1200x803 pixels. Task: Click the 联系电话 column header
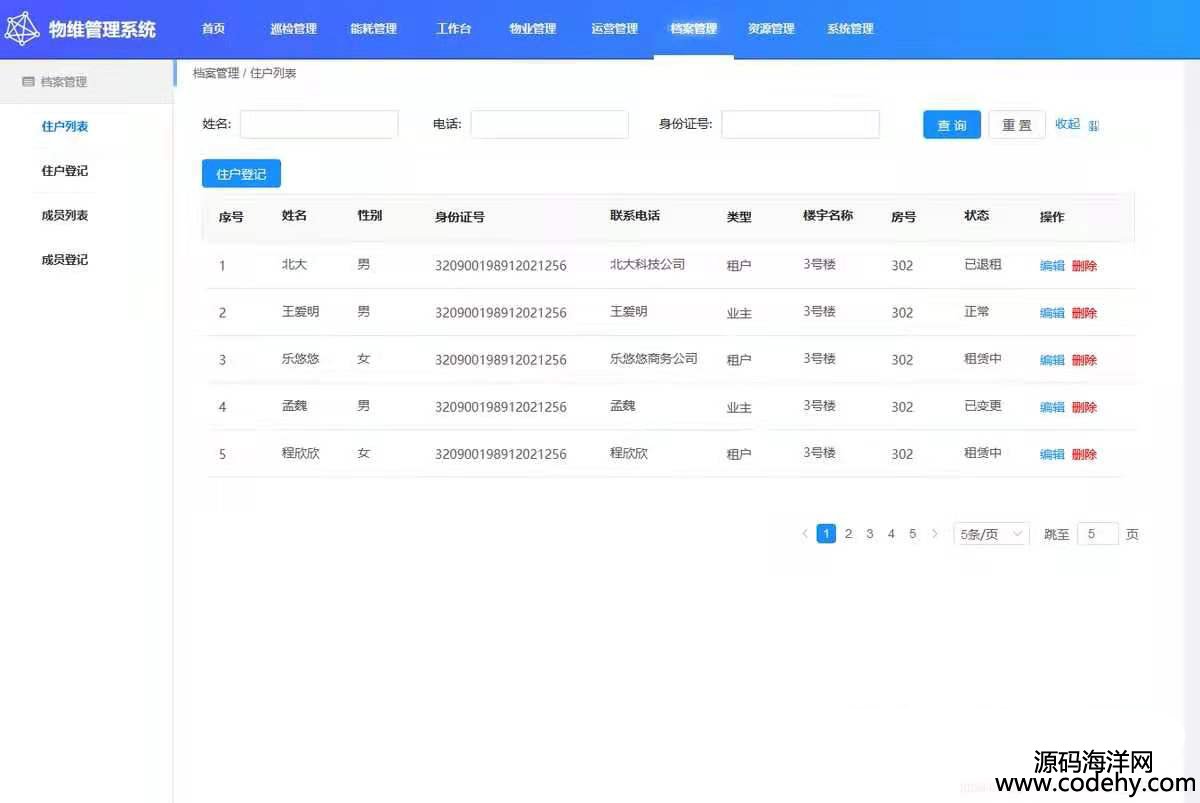pyautogui.click(x=635, y=216)
